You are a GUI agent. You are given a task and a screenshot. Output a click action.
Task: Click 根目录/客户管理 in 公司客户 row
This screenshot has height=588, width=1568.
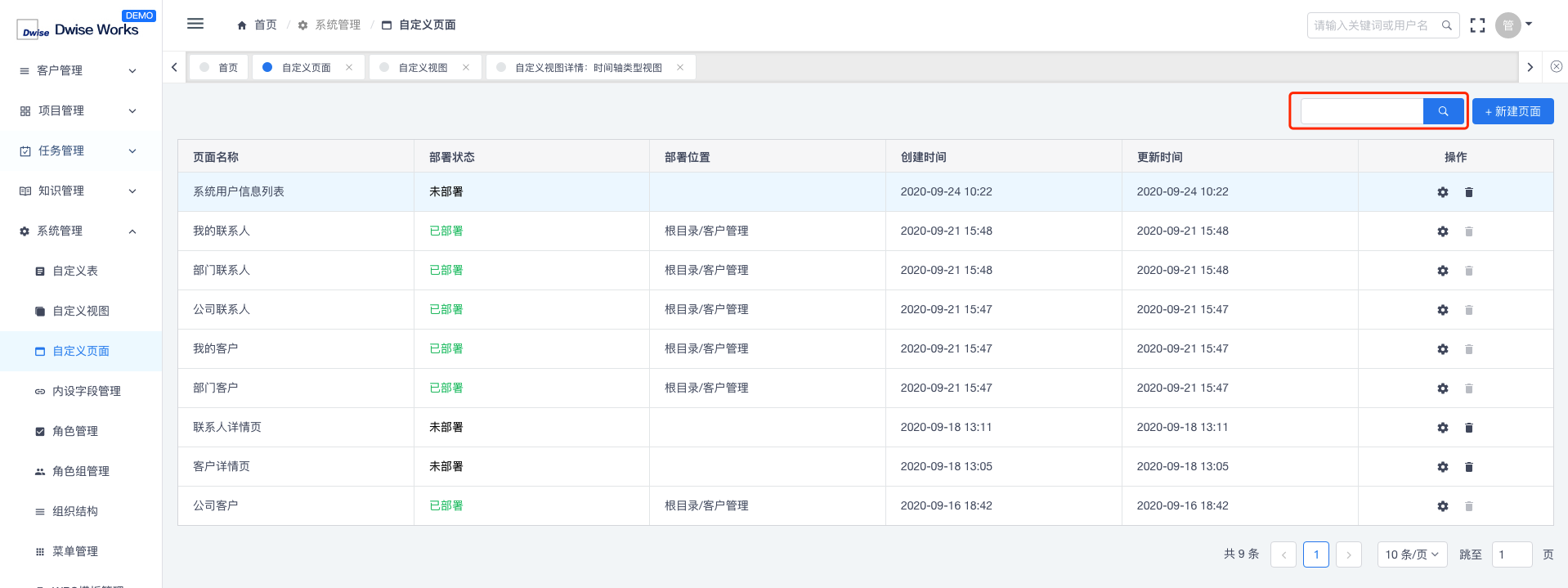(706, 506)
